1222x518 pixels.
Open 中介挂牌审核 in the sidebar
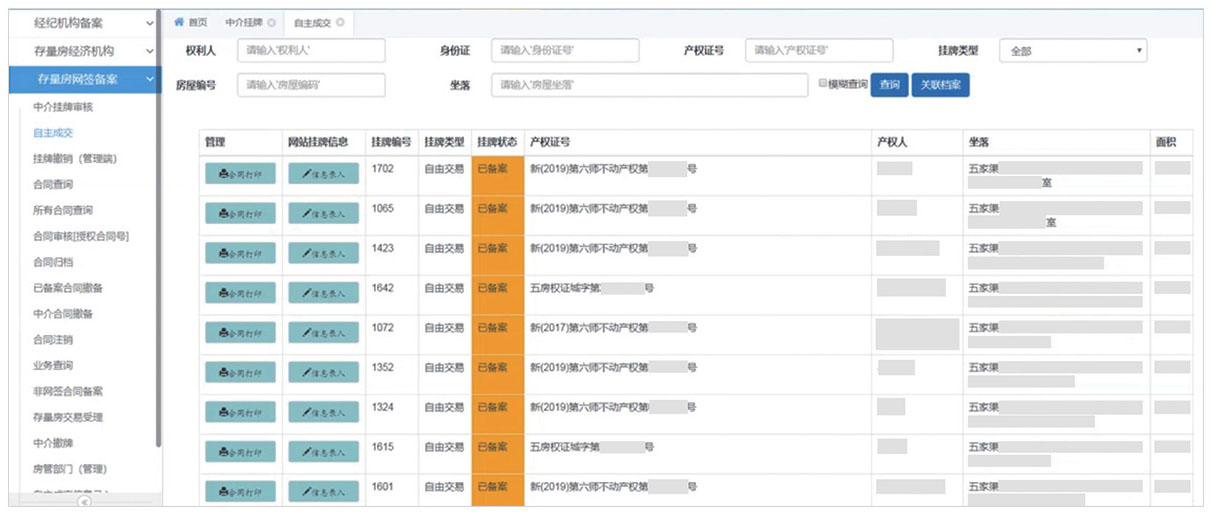[x=62, y=107]
